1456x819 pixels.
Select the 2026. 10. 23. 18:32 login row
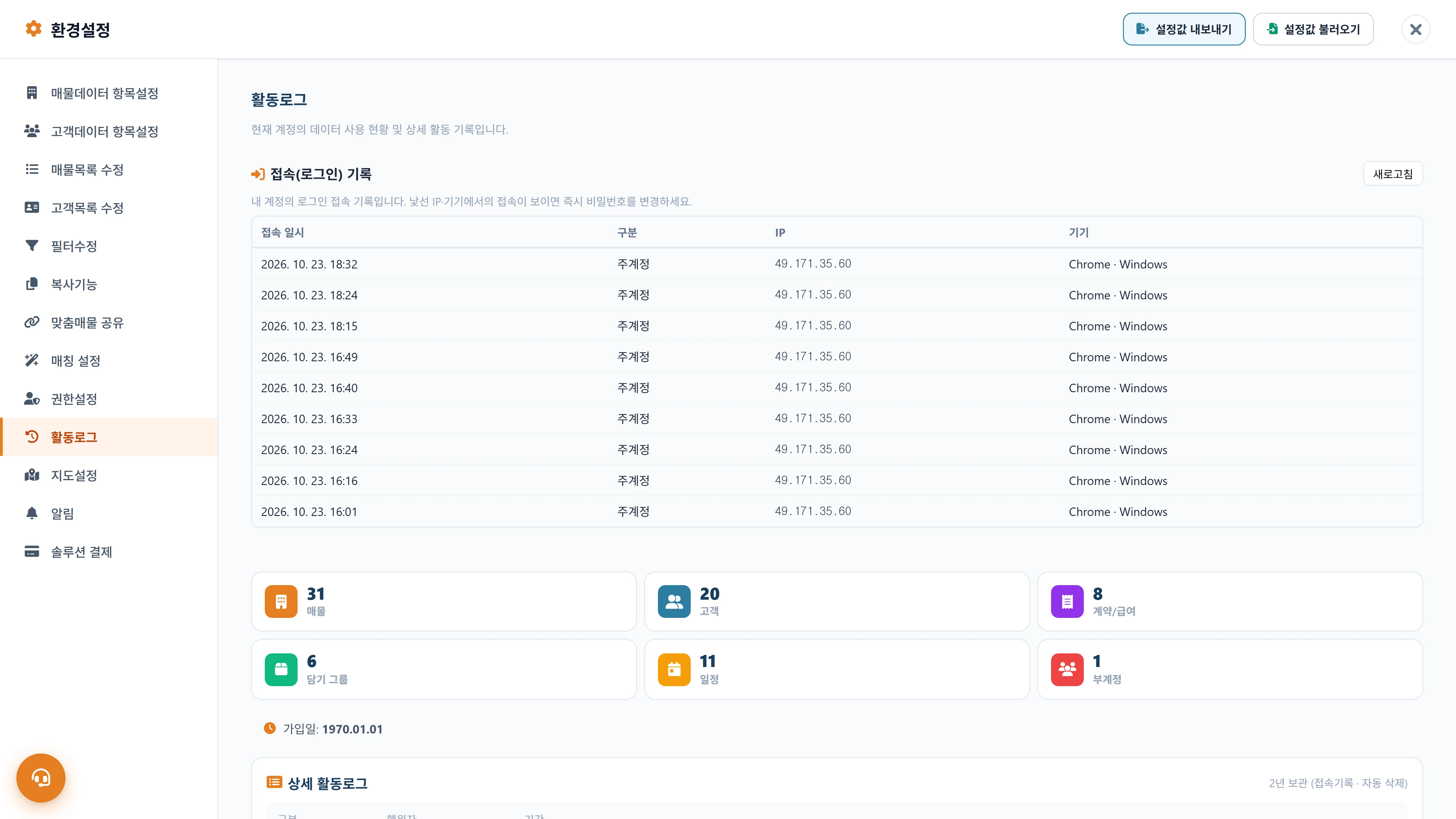837,264
